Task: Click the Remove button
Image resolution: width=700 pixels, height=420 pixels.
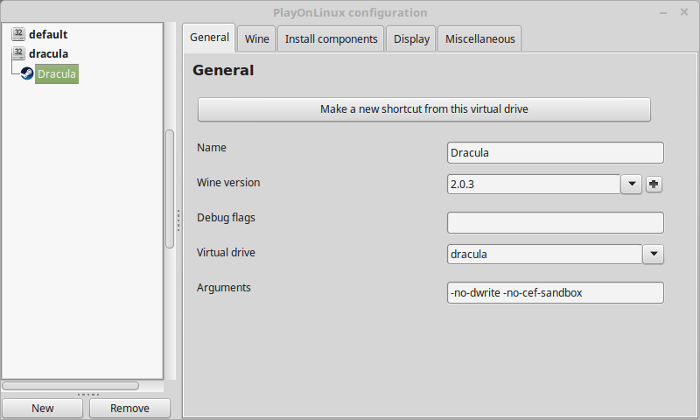Action: click(x=129, y=408)
